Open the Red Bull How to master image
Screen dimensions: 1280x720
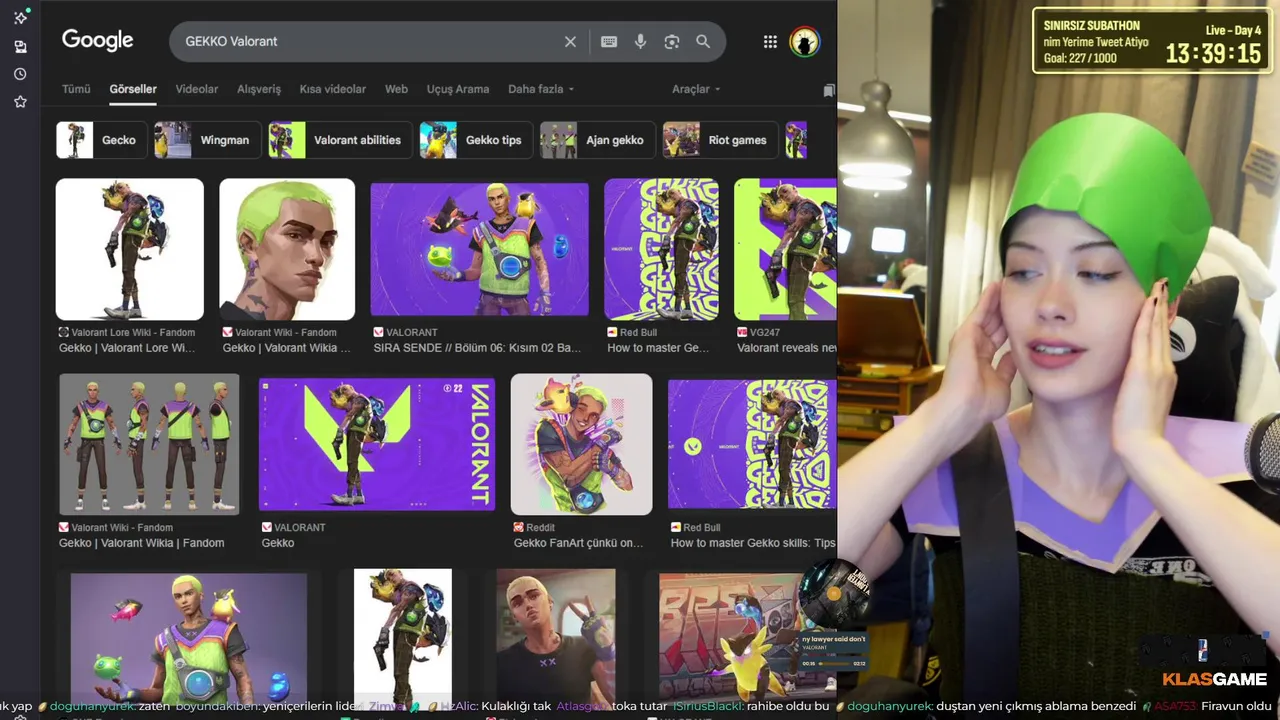(661, 249)
